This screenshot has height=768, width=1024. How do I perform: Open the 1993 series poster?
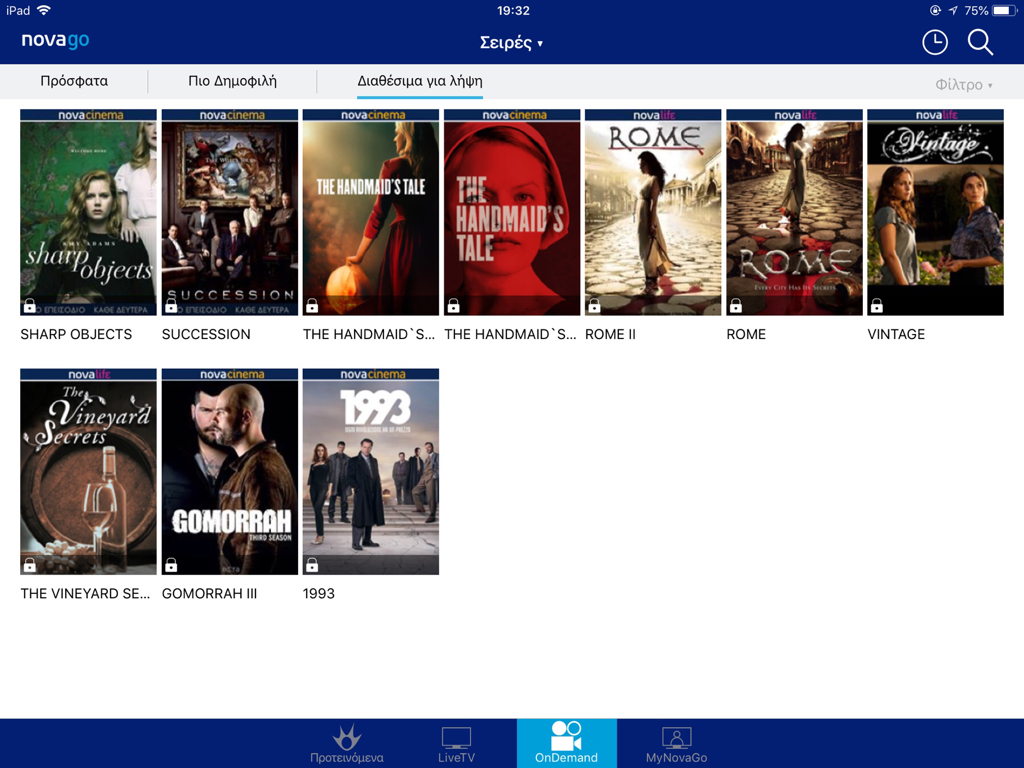(371, 472)
